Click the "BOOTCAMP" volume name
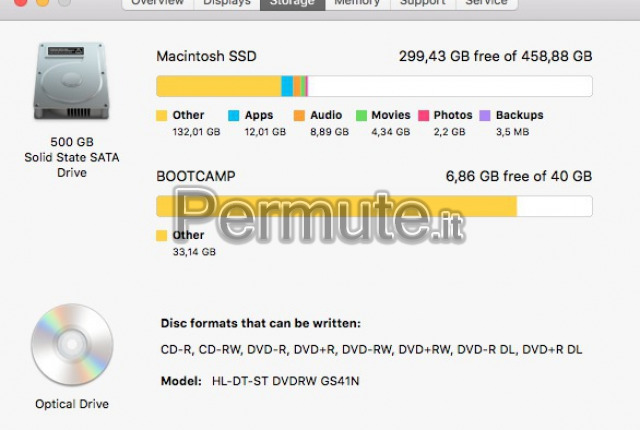Image resolution: width=640 pixels, height=430 pixels. pyautogui.click(x=196, y=176)
